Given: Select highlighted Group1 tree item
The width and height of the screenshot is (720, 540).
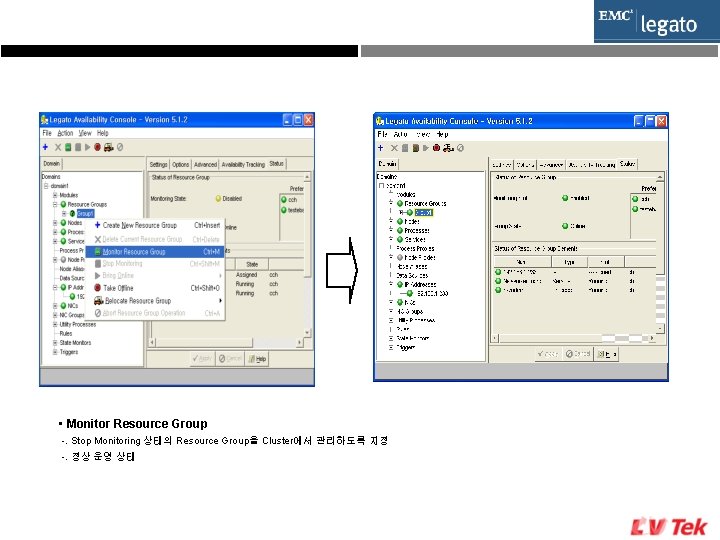Looking at the screenshot, I should (85, 214).
